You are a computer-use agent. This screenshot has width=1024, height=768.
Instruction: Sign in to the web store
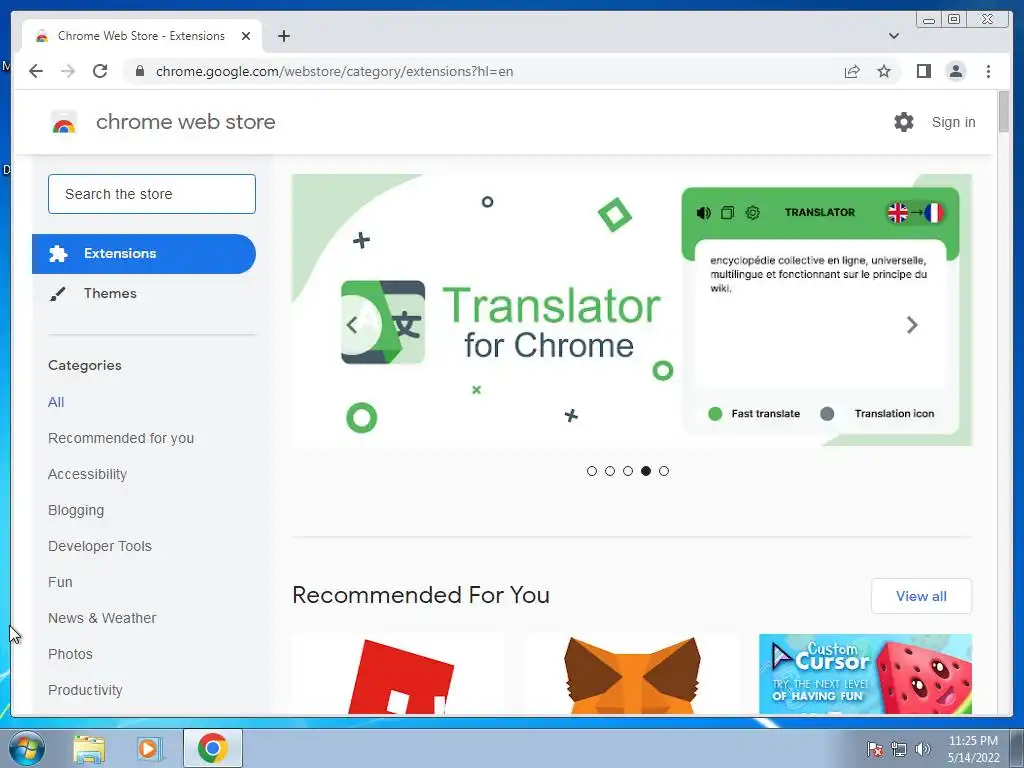(x=953, y=122)
